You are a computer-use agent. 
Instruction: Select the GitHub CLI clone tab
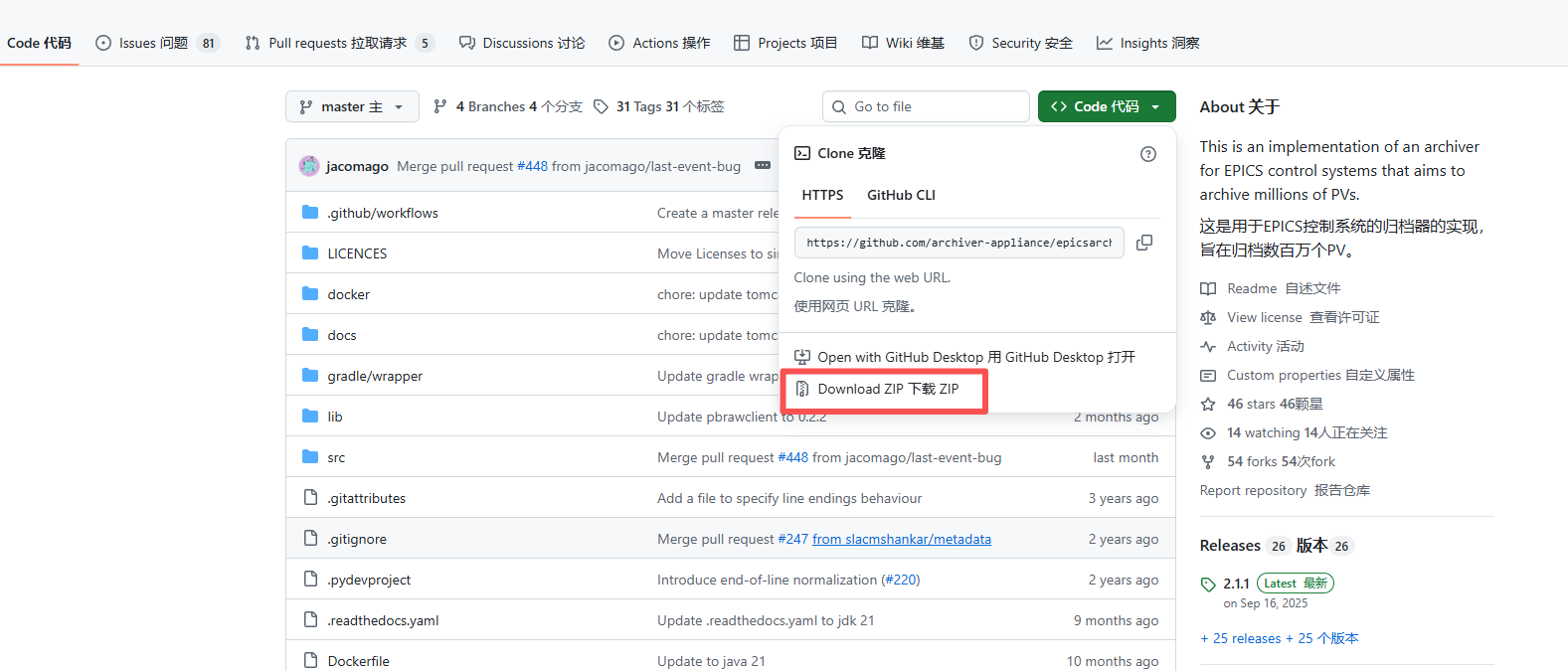point(901,195)
